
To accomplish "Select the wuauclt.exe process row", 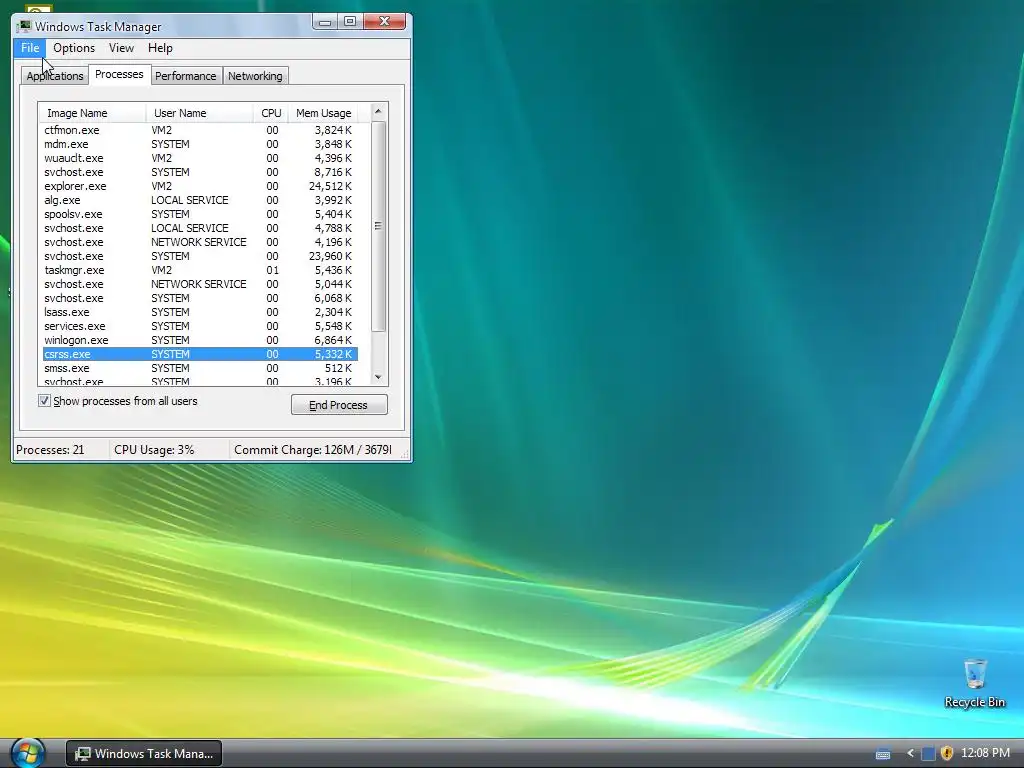I will click(x=200, y=158).
